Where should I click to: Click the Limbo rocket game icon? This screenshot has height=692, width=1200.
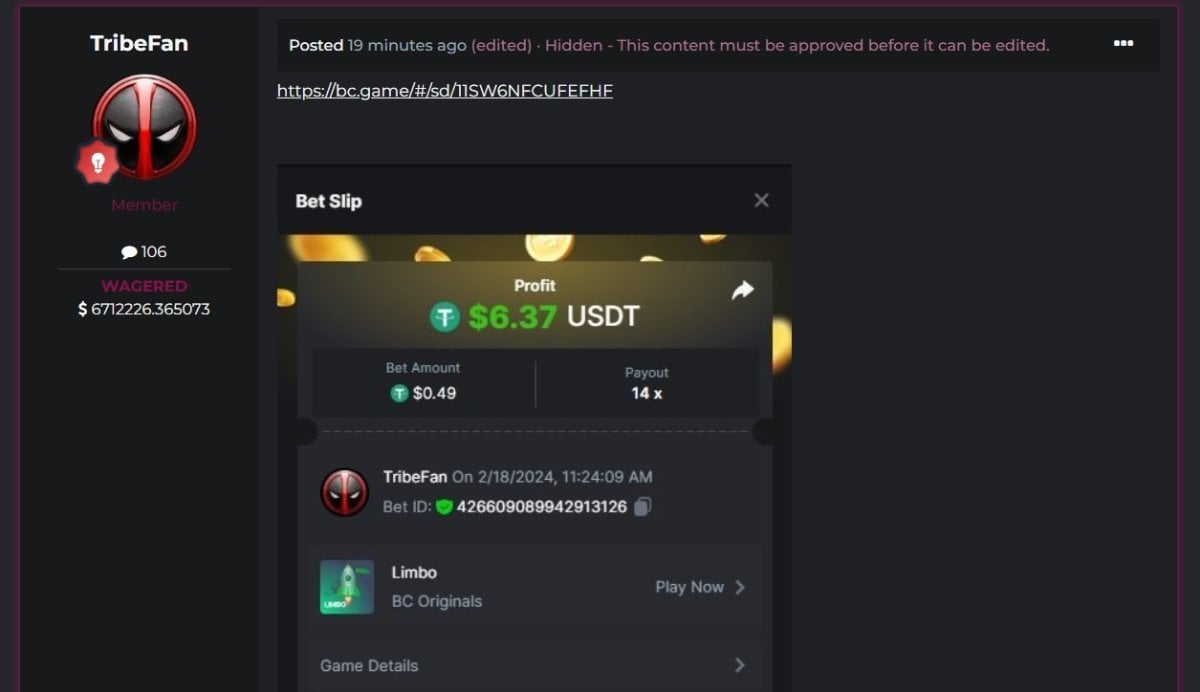click(x=347, y=587)
